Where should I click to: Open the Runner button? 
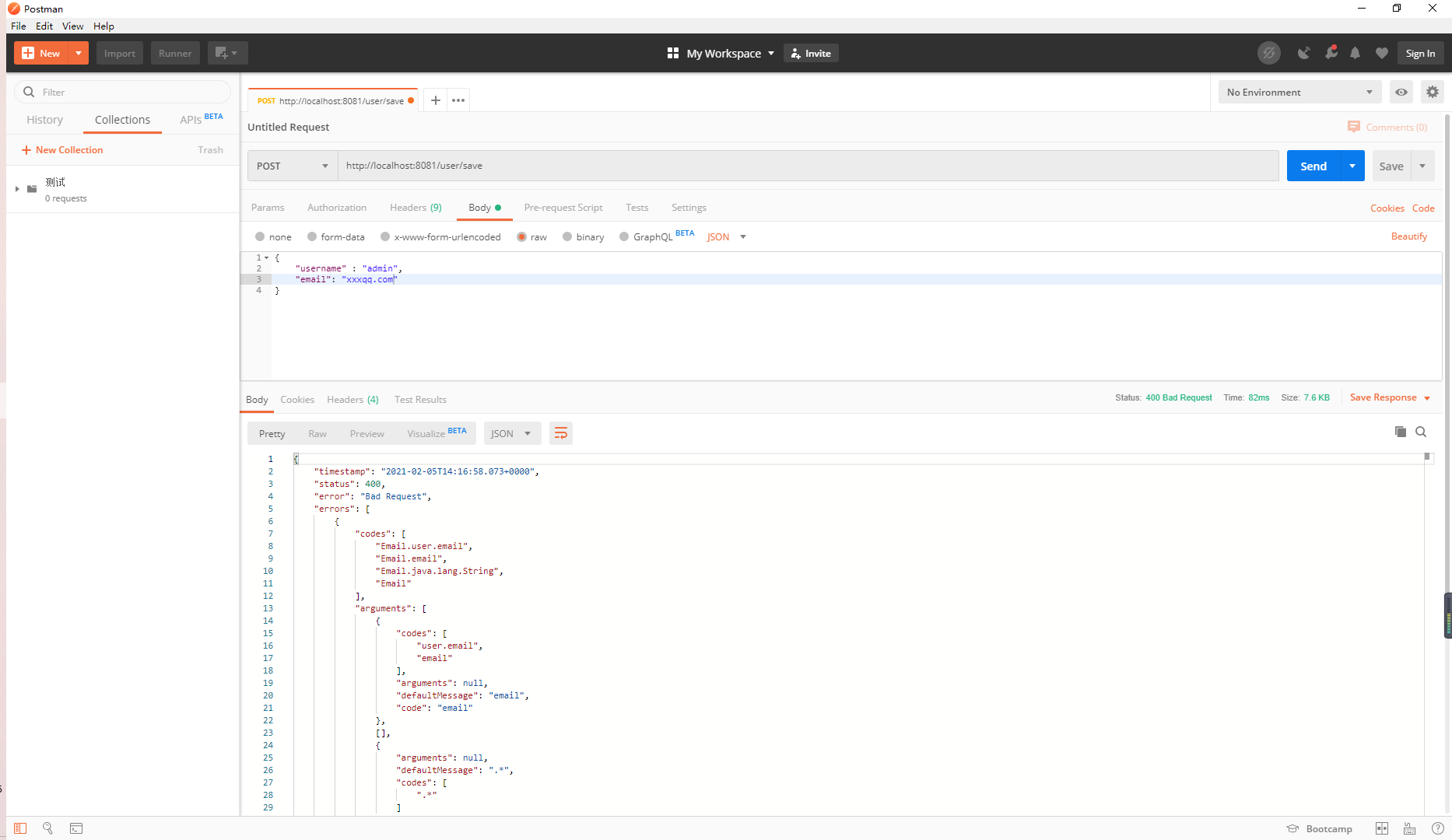[175, 53]
